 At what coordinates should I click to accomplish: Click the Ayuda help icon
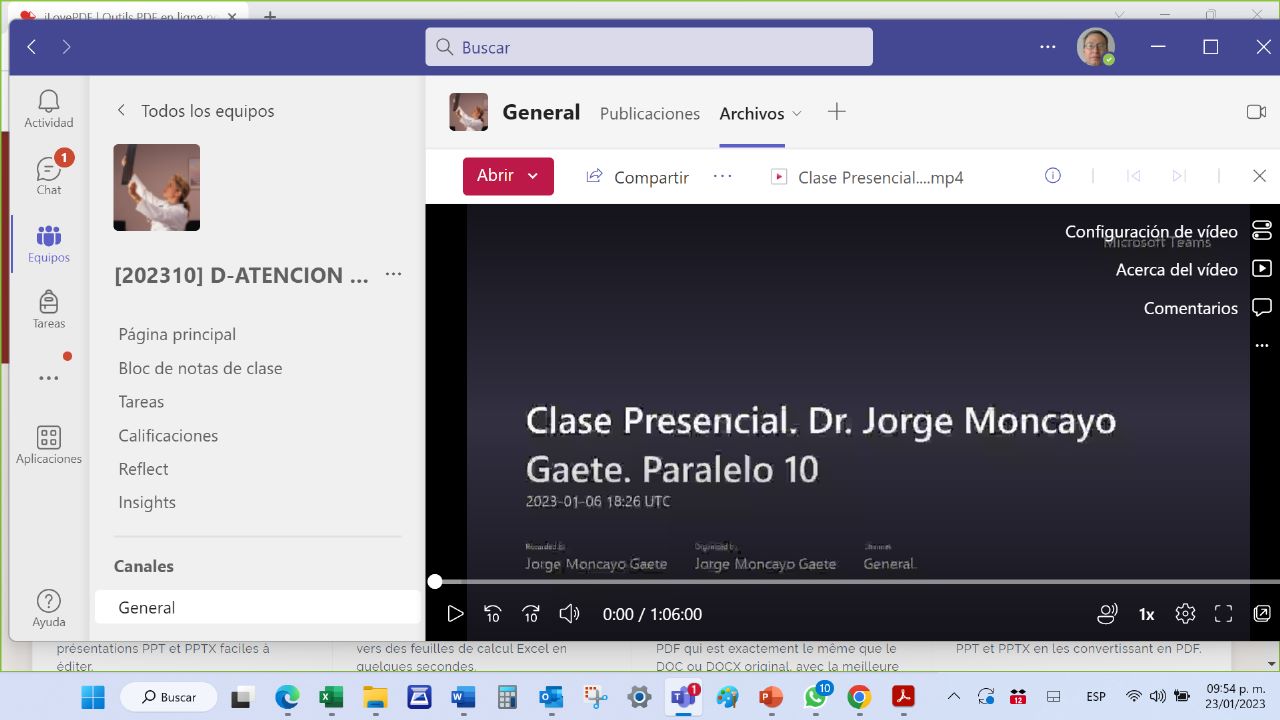click(x=48, y=607)
